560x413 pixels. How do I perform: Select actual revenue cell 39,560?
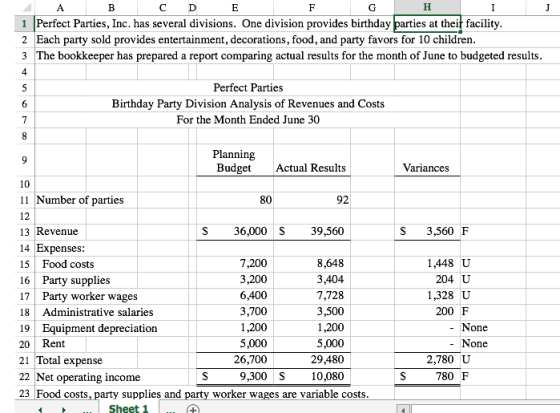[312, 232]
